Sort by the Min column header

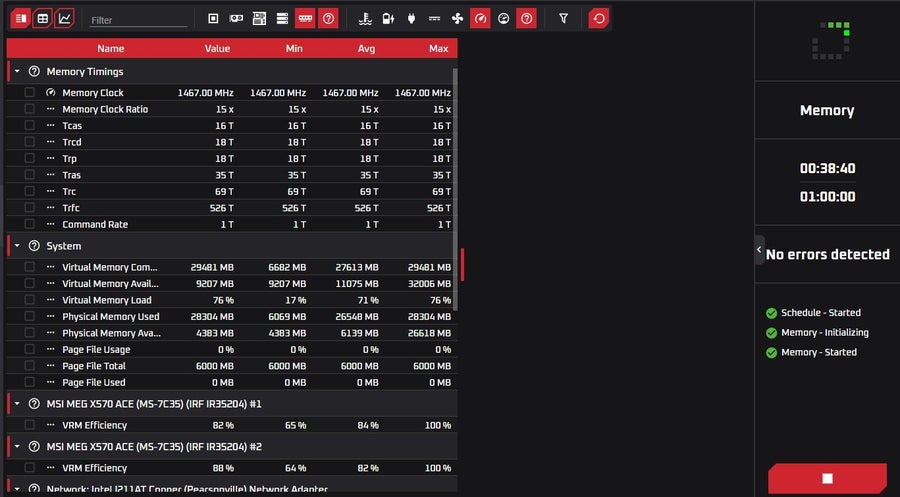pyautogui.click(x=294, y=49)
